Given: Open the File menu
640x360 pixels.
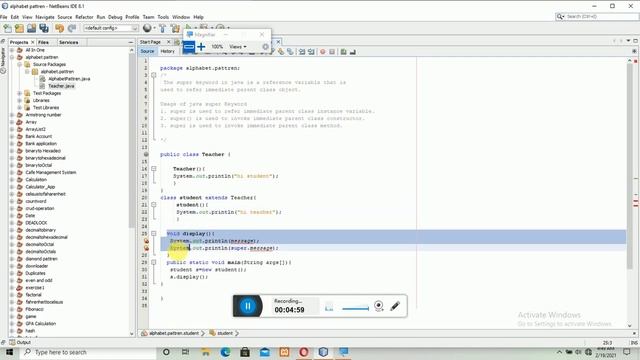Looking at the screenshot, I should tap(4, 17).
